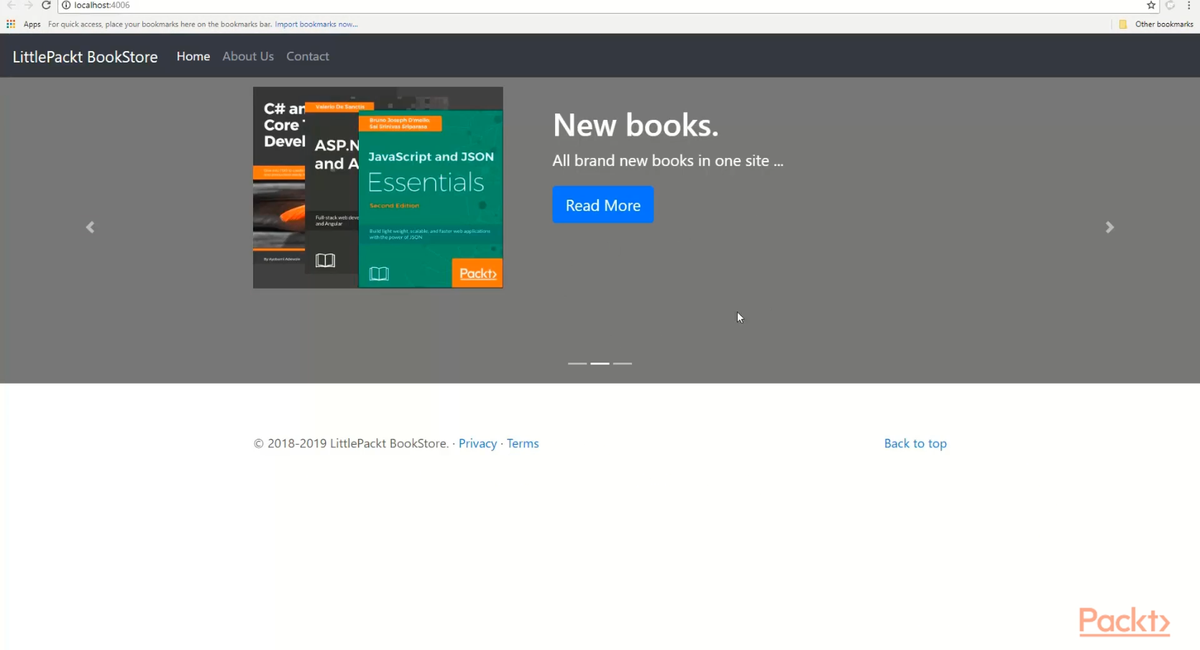Open the About Us navigation item
Screen dimensions: 1200x650
[x=248, y=56]
